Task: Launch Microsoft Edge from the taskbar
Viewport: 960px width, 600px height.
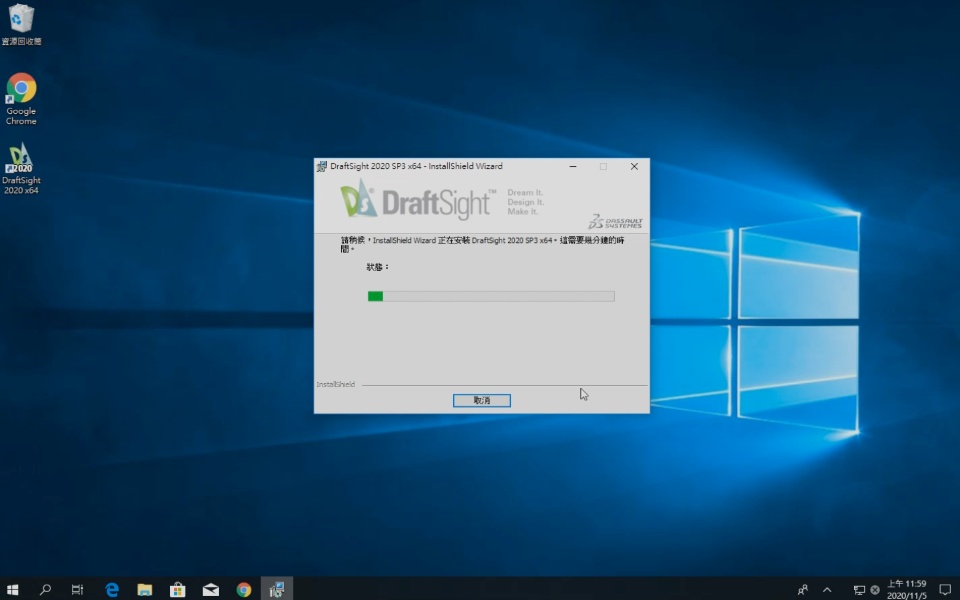Action: [111, 590]
